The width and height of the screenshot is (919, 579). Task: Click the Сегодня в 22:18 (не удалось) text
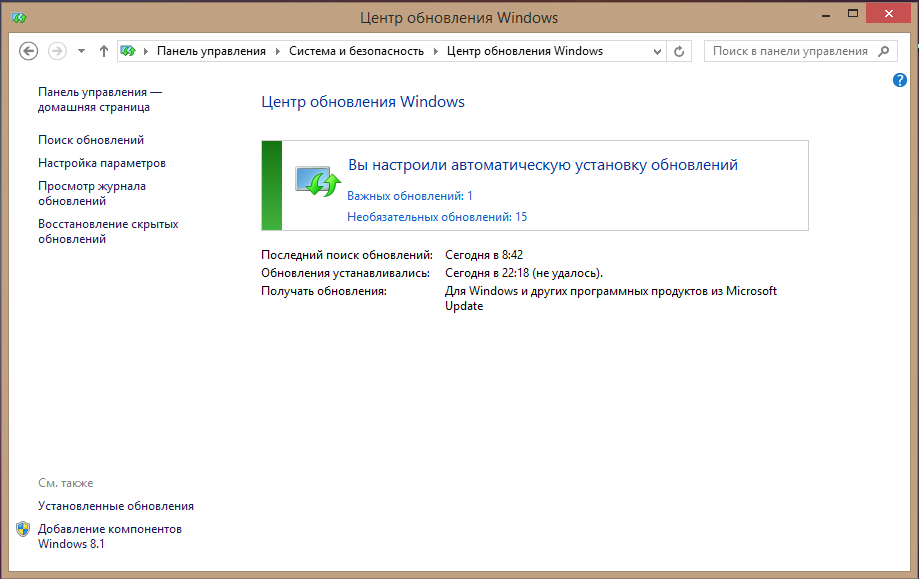[x=524, y=273]
